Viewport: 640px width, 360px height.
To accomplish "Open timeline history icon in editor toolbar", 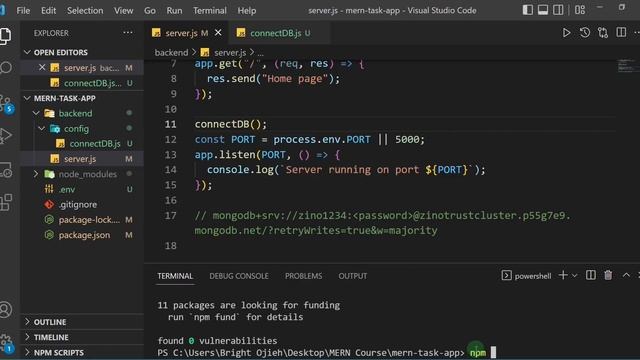I will 584,33.
